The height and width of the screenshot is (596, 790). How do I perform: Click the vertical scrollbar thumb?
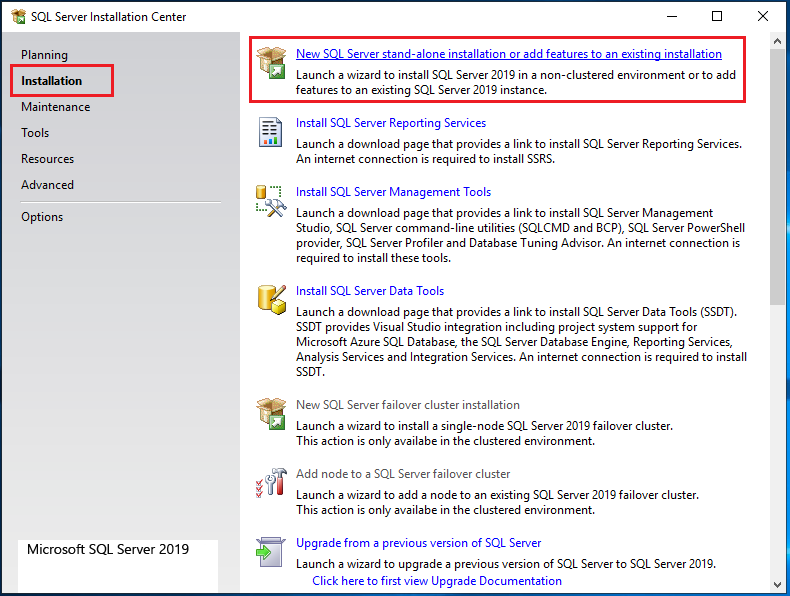(x=777, y=177)
